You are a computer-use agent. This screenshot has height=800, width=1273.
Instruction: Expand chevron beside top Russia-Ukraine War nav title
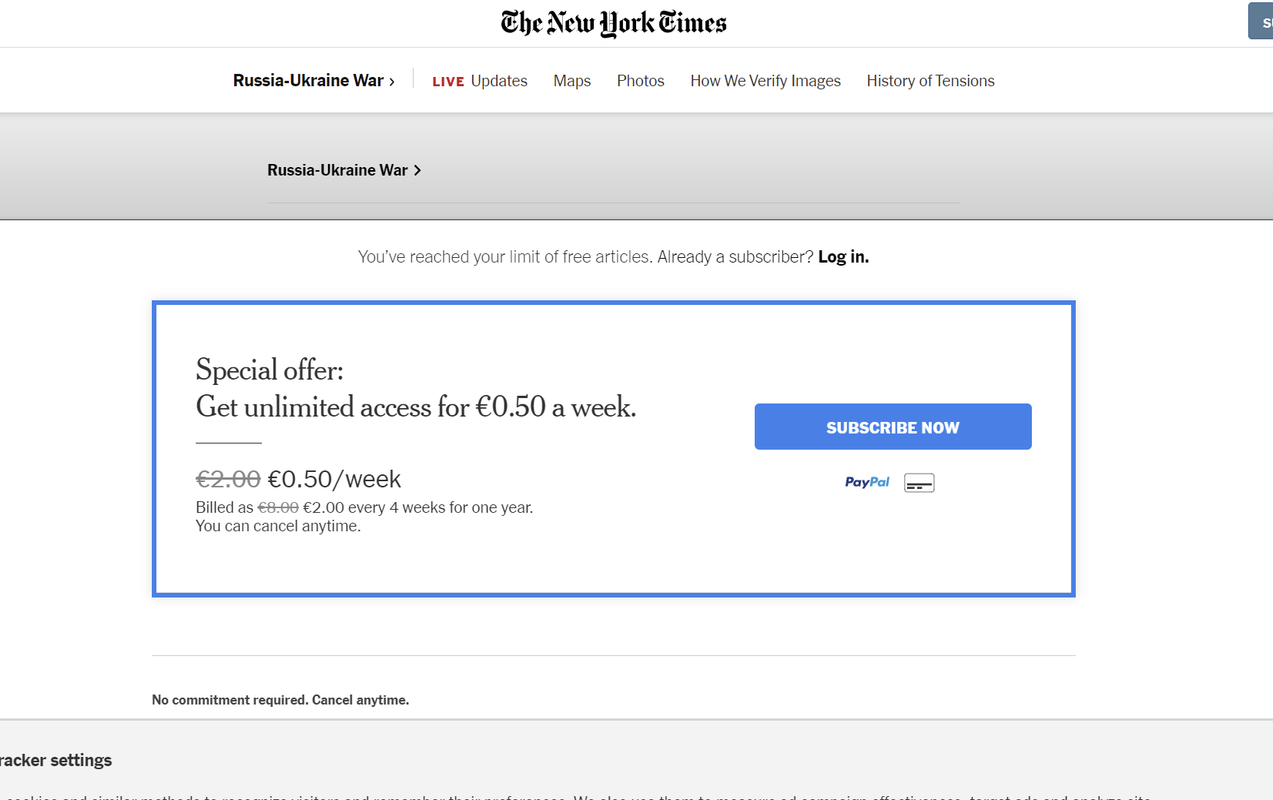coord(392,81)
